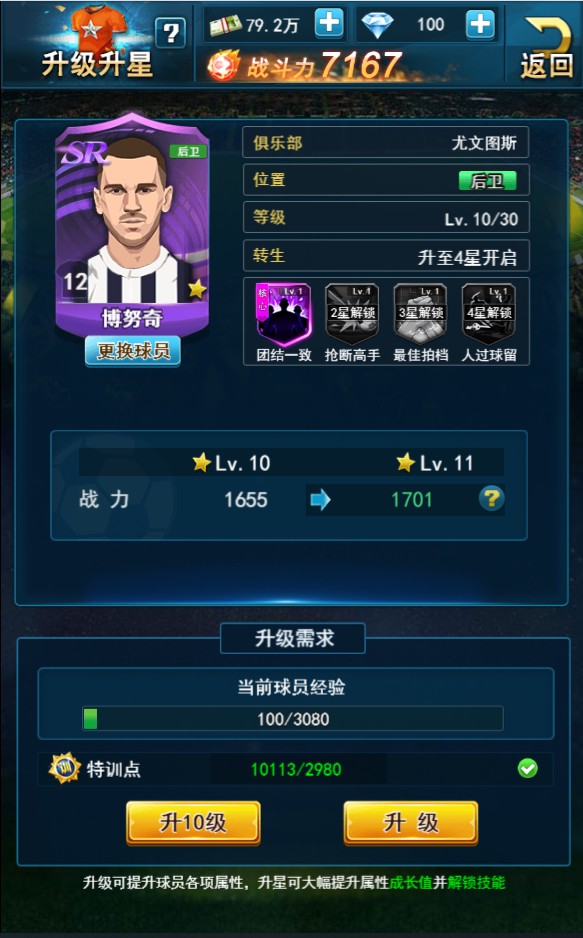Viewport: 583px width, 938px height.
Task: Add diamonds with the plus beside 100
Action: point(480,25)
